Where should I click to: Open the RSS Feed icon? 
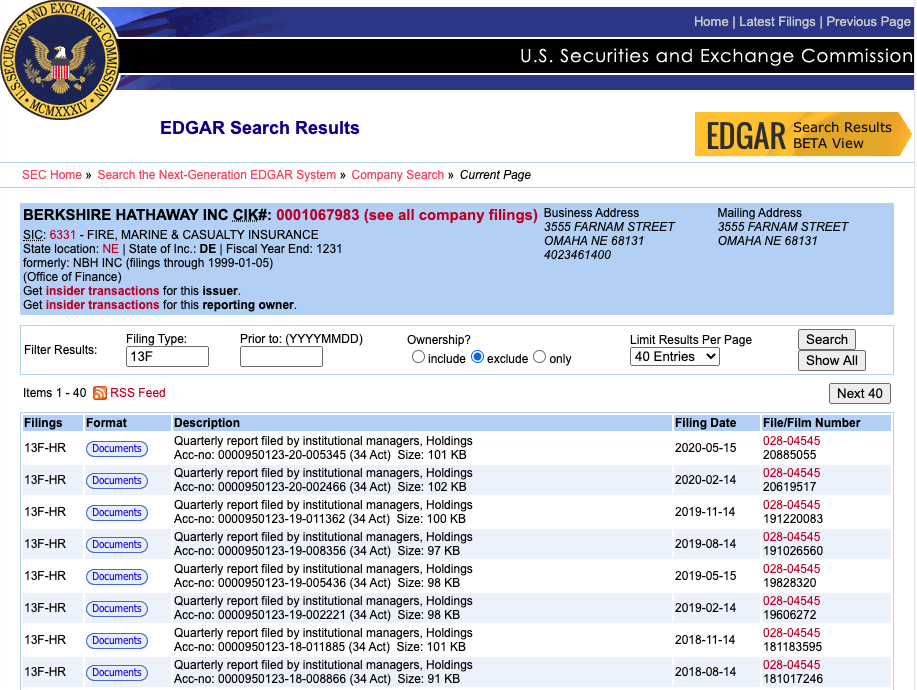[x=100, y=393]
